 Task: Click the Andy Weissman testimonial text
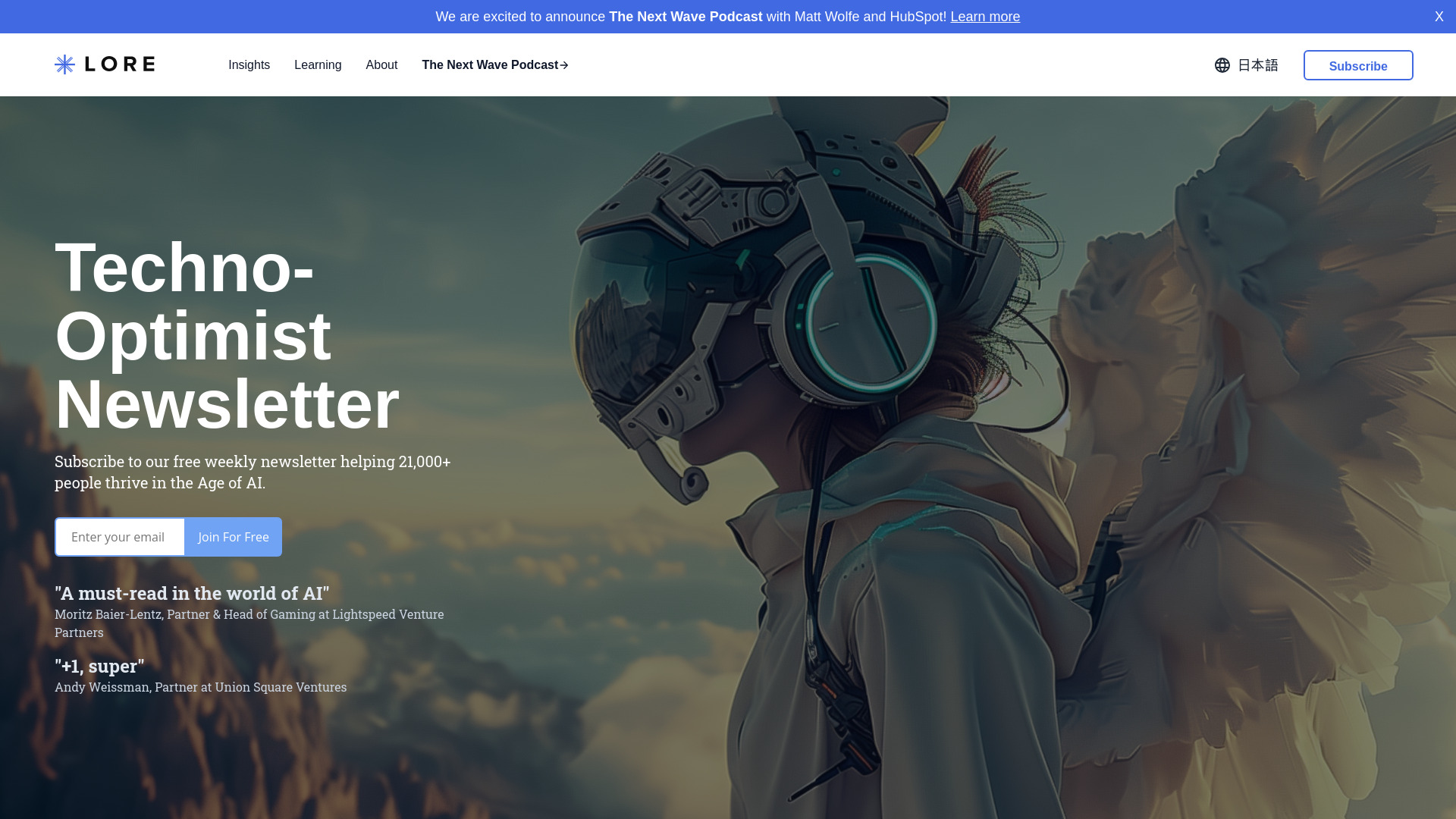200,687
